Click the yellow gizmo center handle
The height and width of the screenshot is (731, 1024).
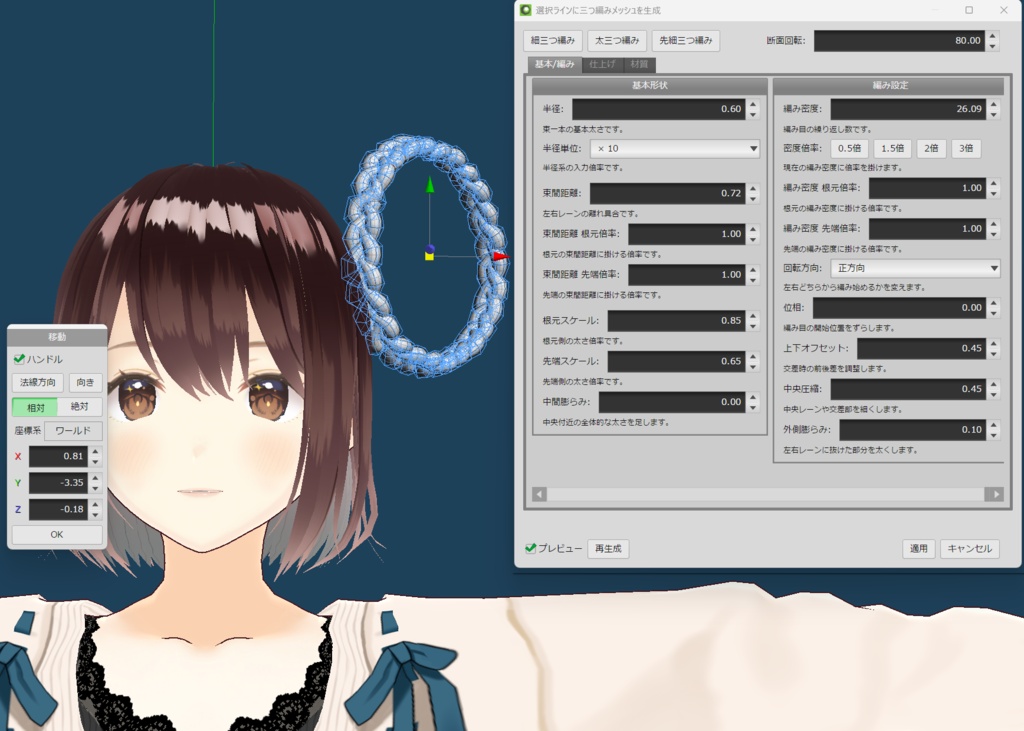pyautogui.click(x=429, y=256)
